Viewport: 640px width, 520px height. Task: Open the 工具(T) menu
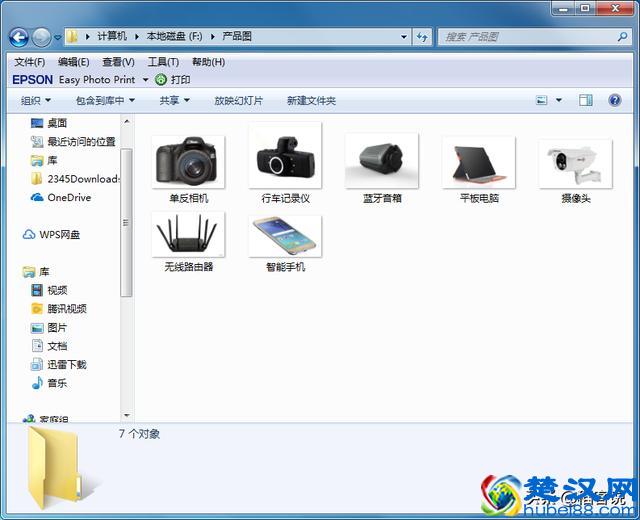click(x=163, y=62)
